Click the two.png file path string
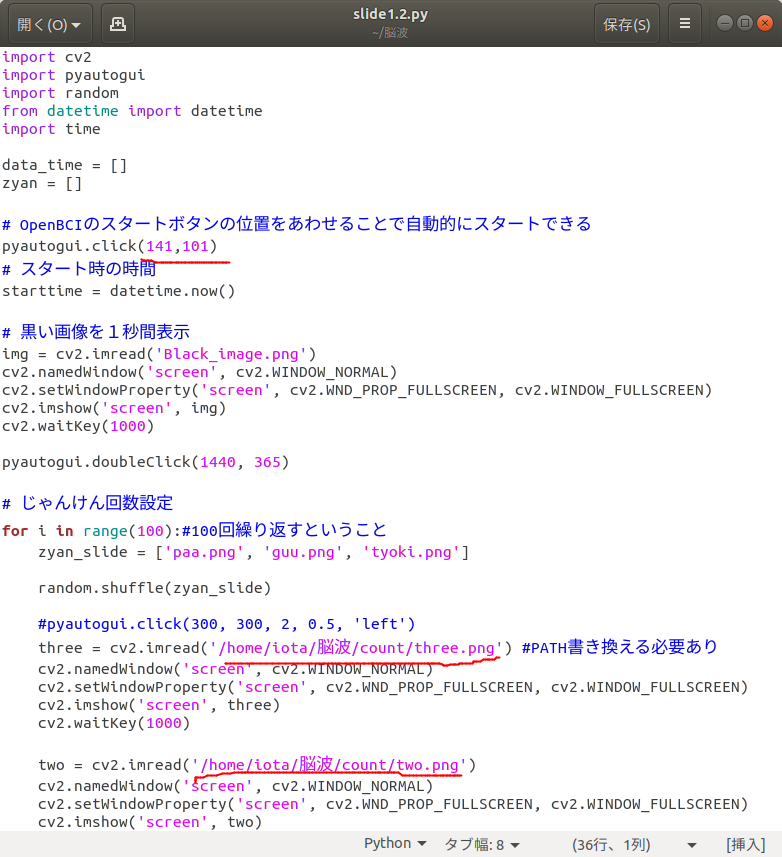The width and height of the screenshot is (782, 857). [x=328, y=765]
